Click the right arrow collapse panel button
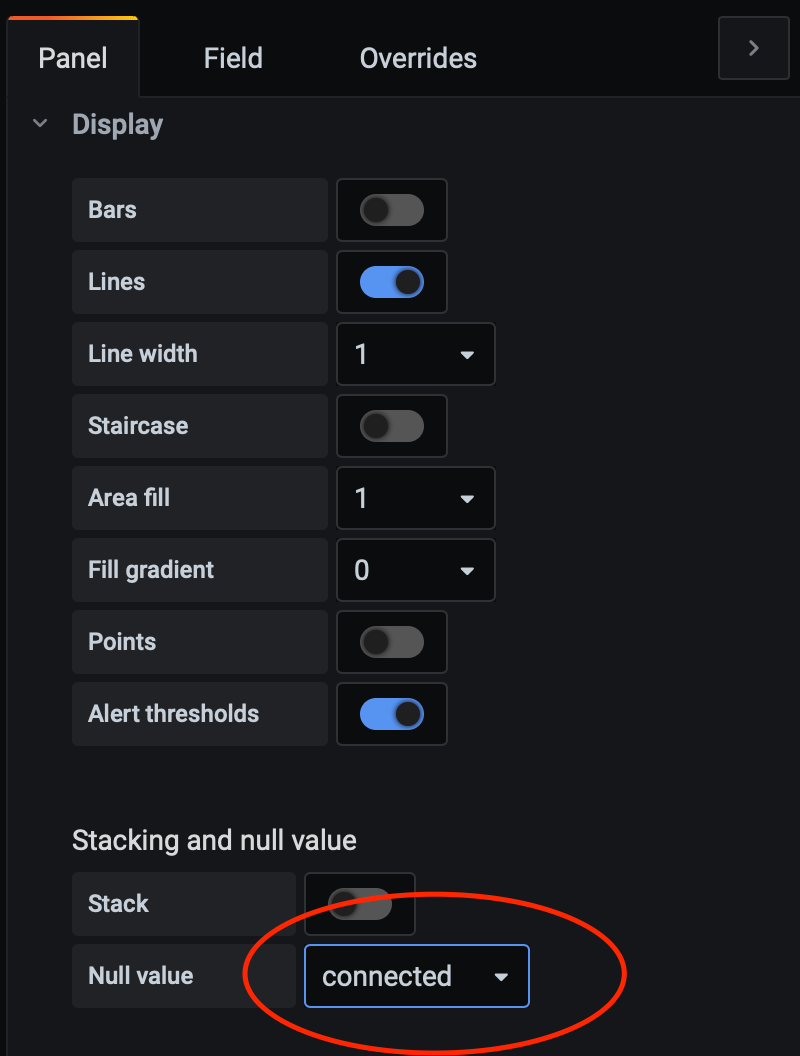This screenshot has width=800, height=1056. [x=754, y=48]
